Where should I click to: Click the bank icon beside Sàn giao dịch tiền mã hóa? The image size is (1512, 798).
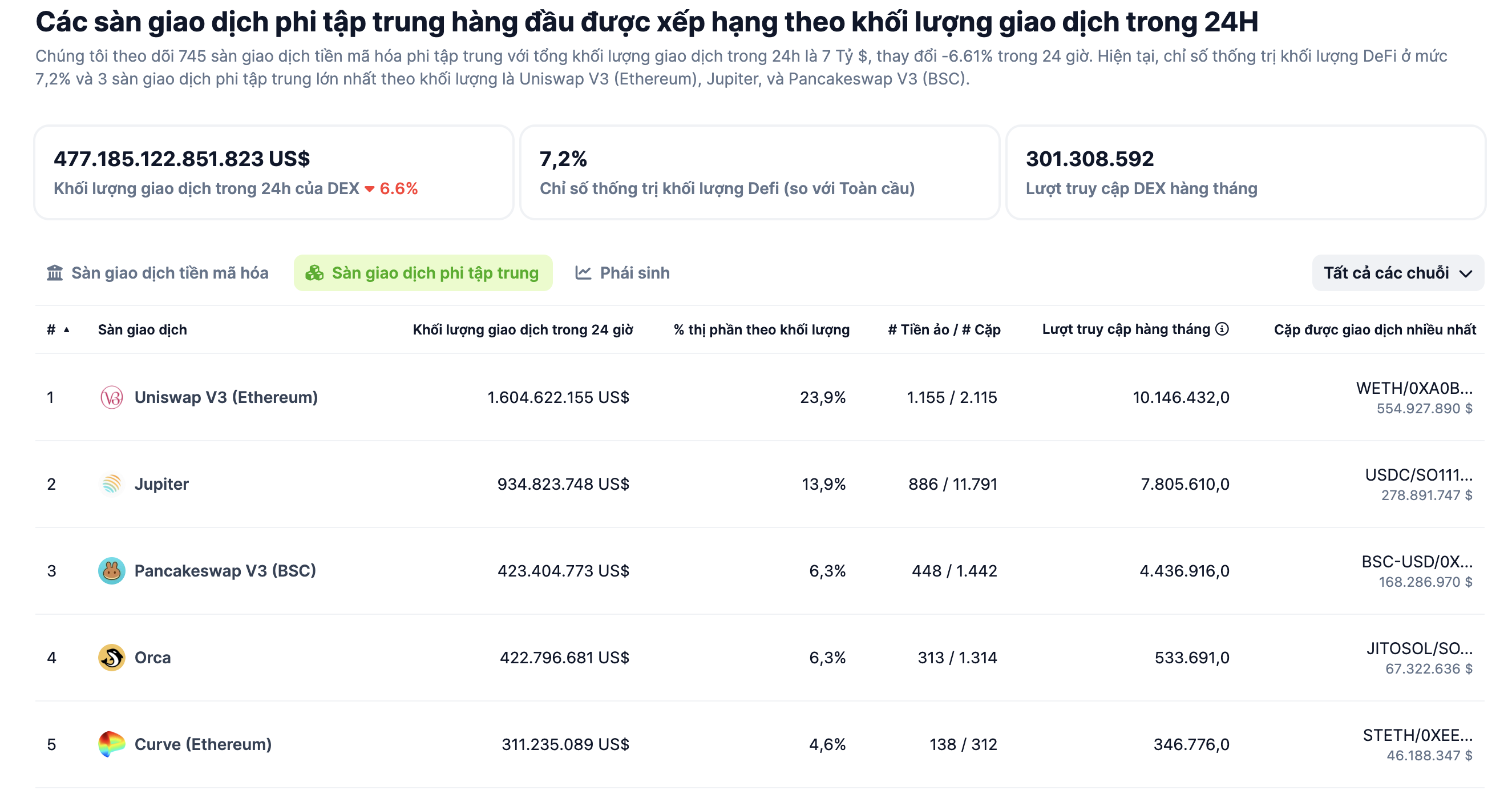point(55,272)
